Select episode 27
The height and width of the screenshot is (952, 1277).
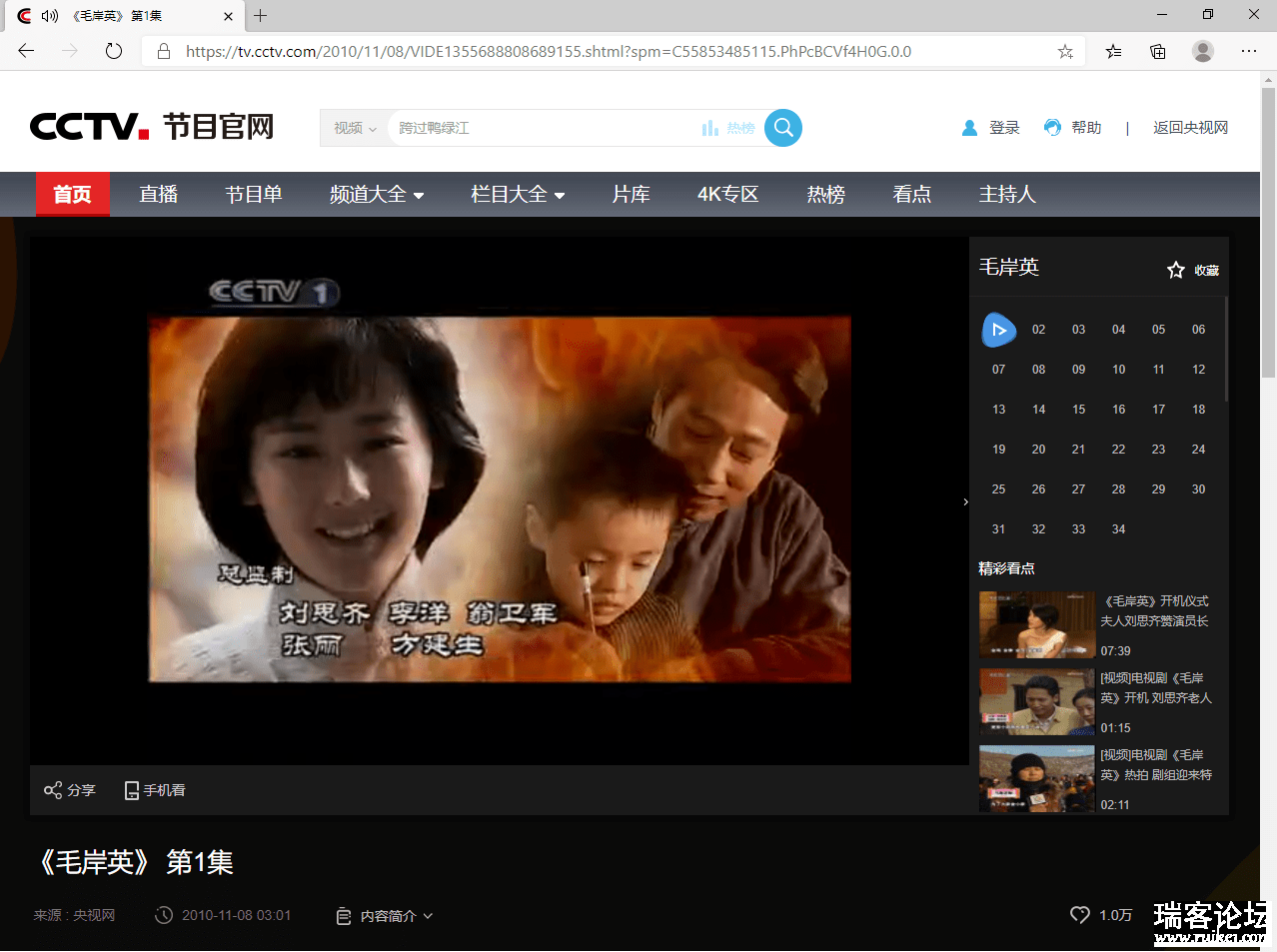1079,489
